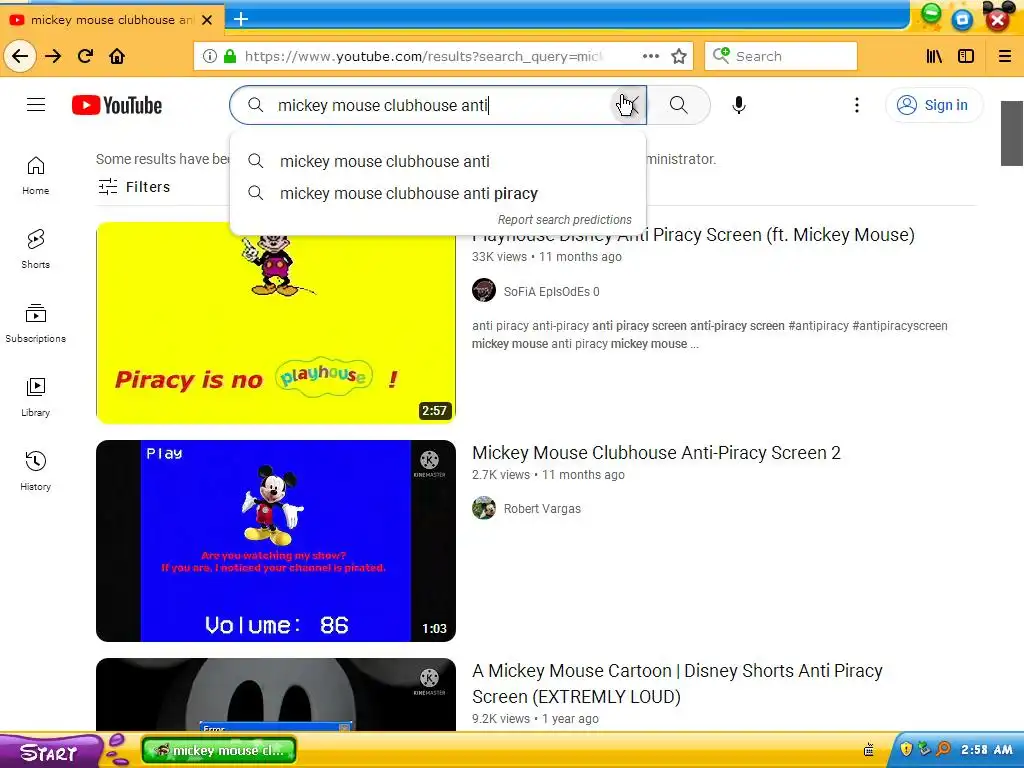This screenshot has height=768, width=1024.
Task: Open Report search predictions link
Action: pos(565,219)
